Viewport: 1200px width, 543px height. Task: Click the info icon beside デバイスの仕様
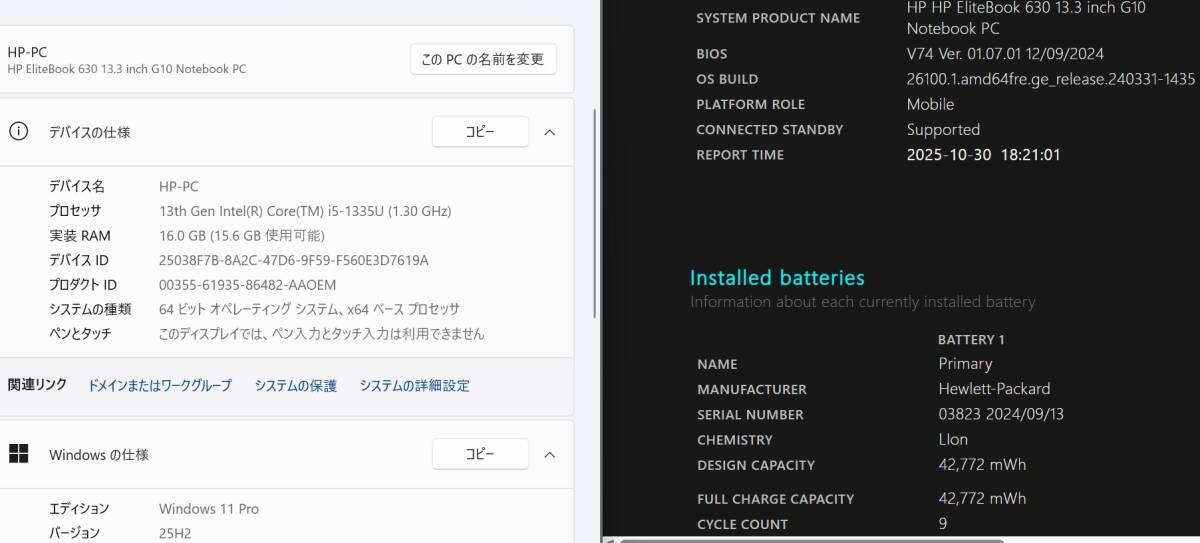pyautogui.click(x=18, y=131)
